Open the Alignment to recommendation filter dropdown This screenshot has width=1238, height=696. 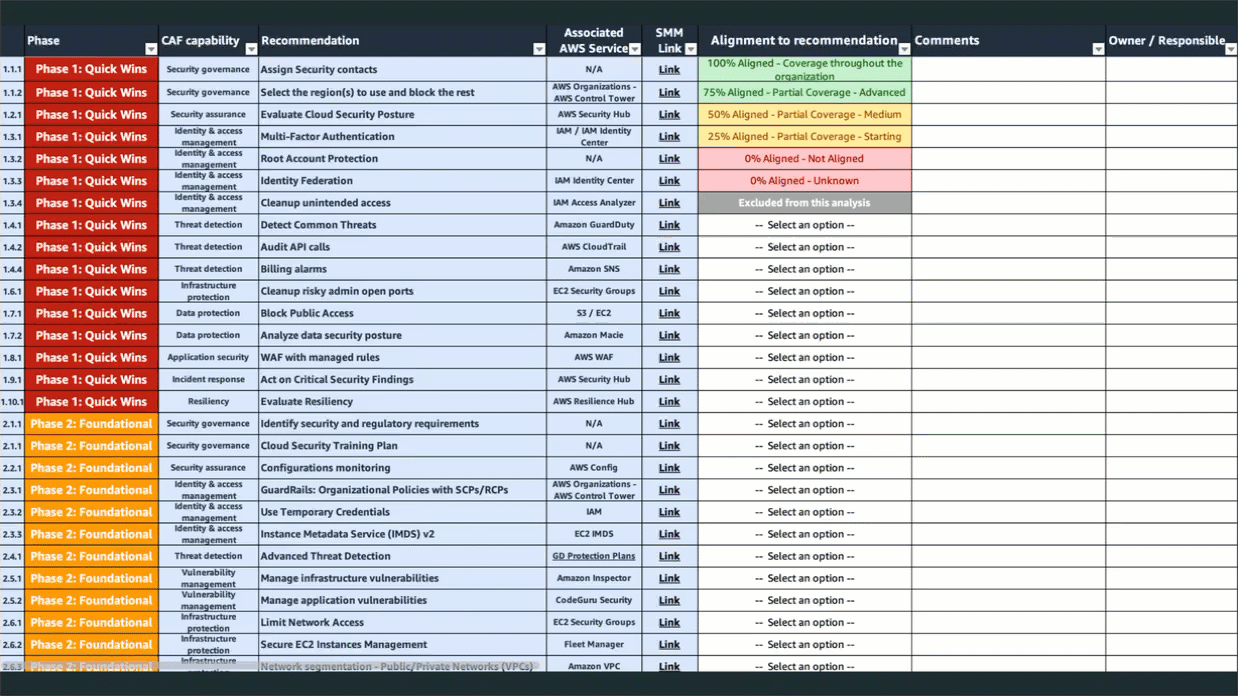click(904, 49)
